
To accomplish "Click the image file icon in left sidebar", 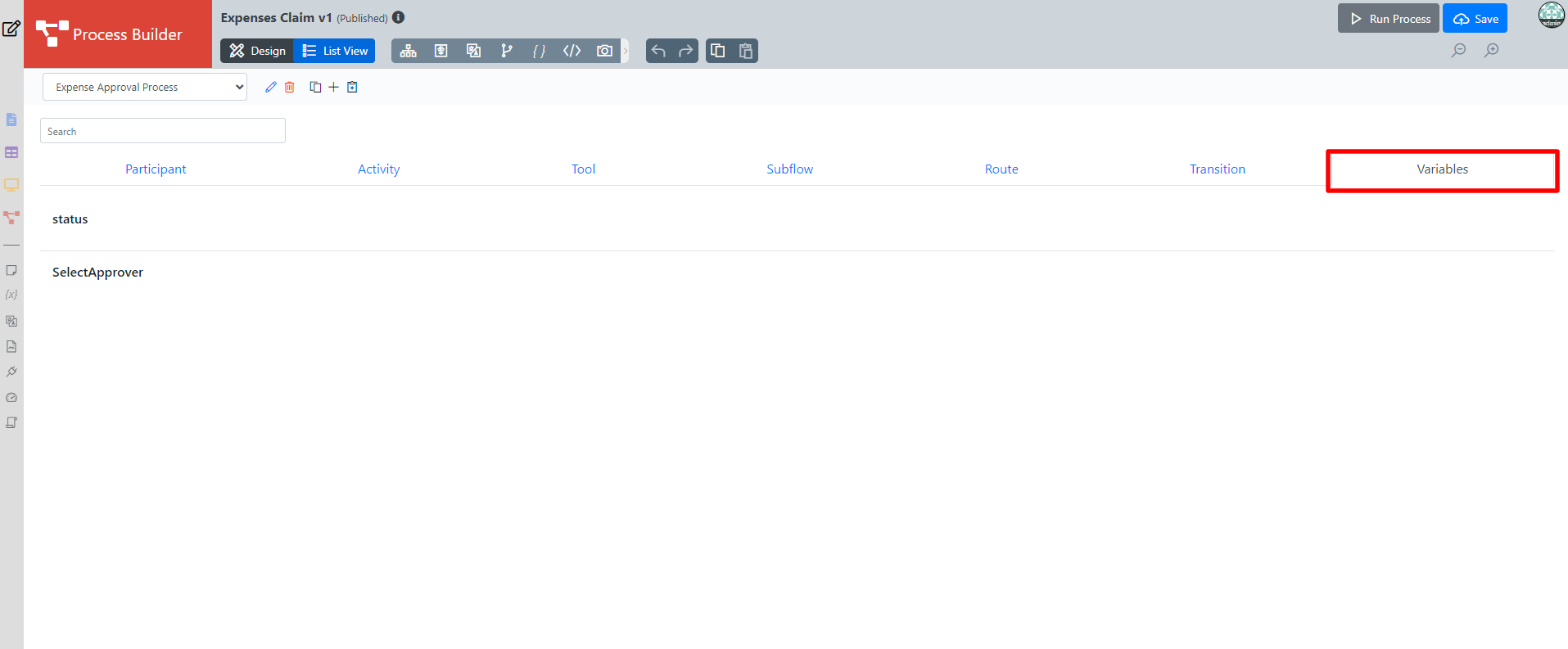I will [x=11, y=346].
